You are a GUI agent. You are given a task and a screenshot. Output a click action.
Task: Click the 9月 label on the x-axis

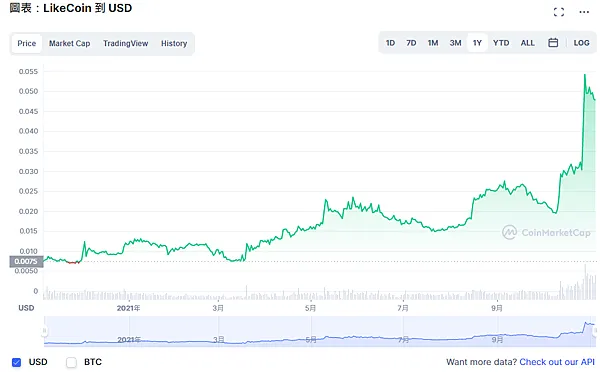tap(497, 308)
